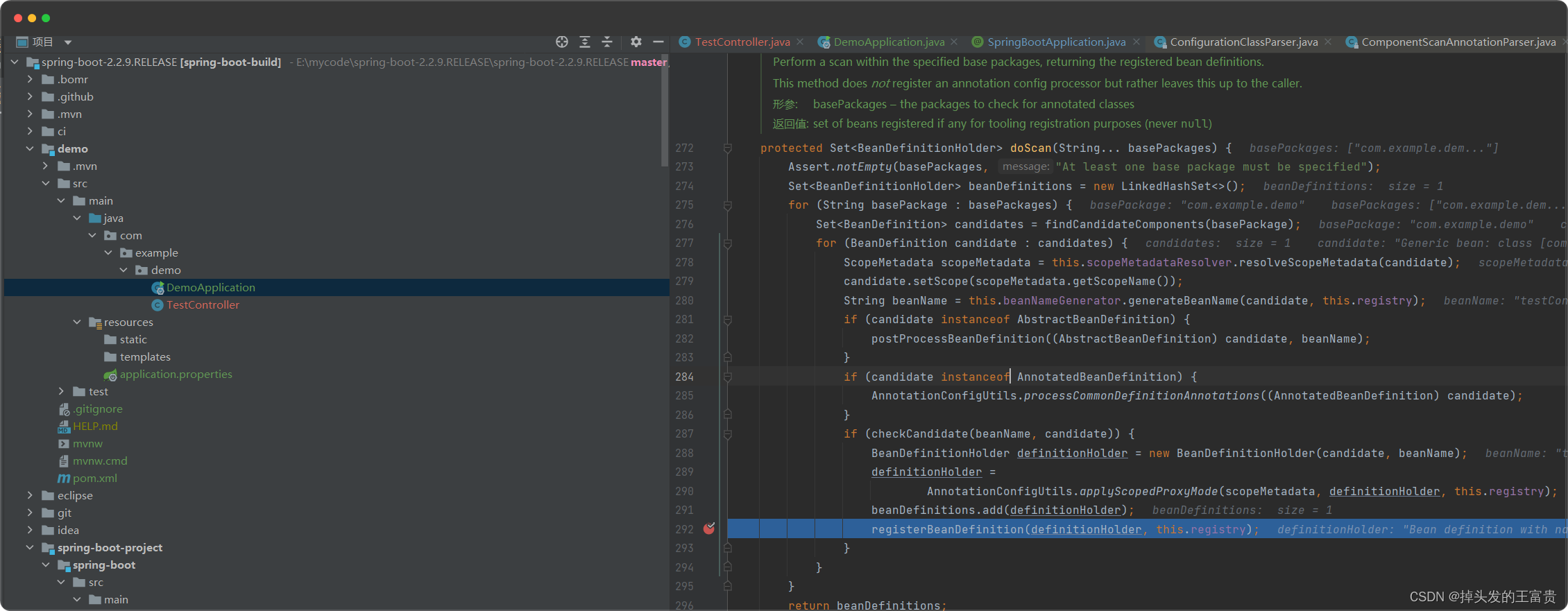Expand the .bomr folder
1568x611 pixels.
coord(30,80)
